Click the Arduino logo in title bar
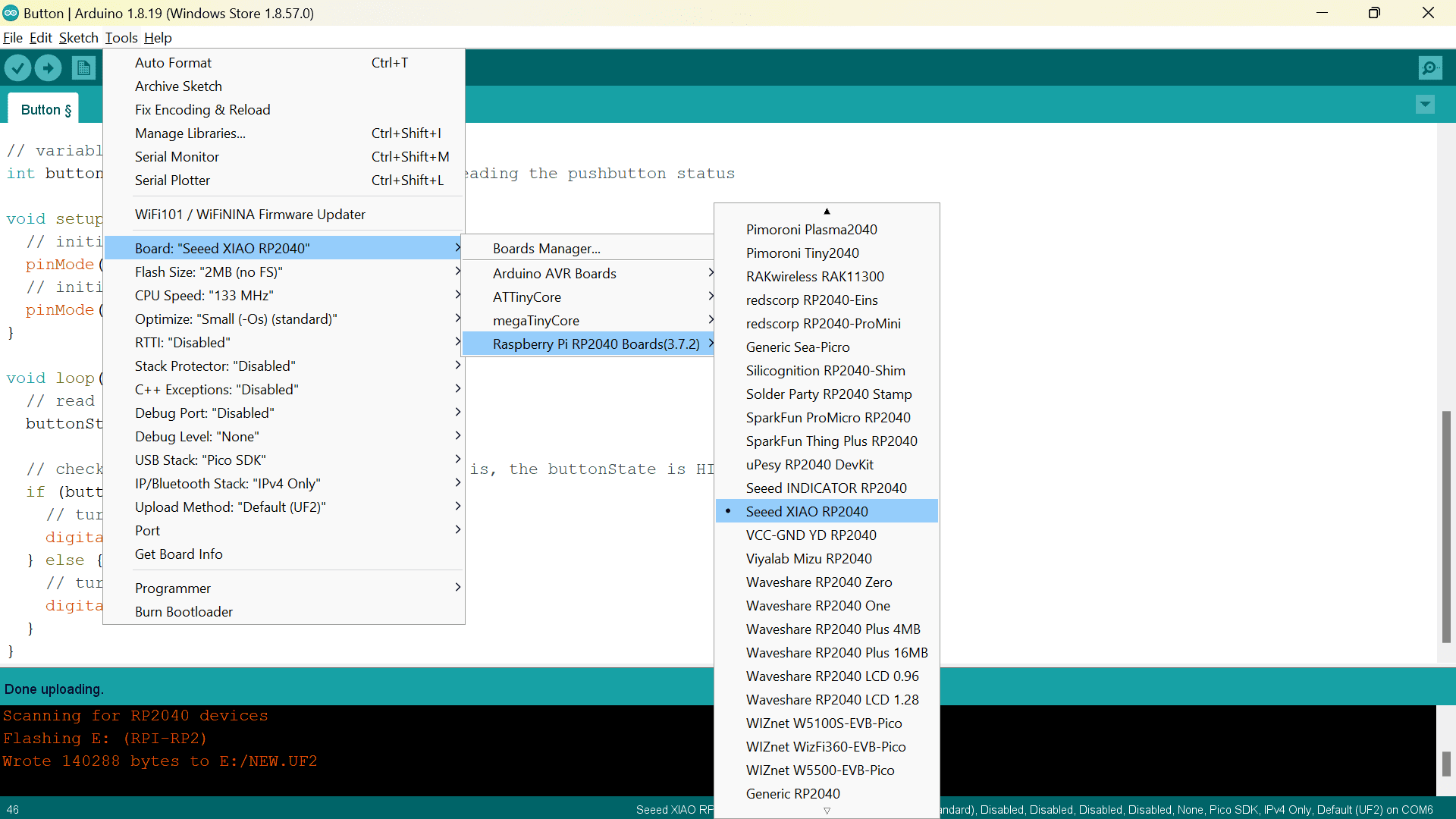The height and width of the screenshot is (819, 1456). [11, 13]
